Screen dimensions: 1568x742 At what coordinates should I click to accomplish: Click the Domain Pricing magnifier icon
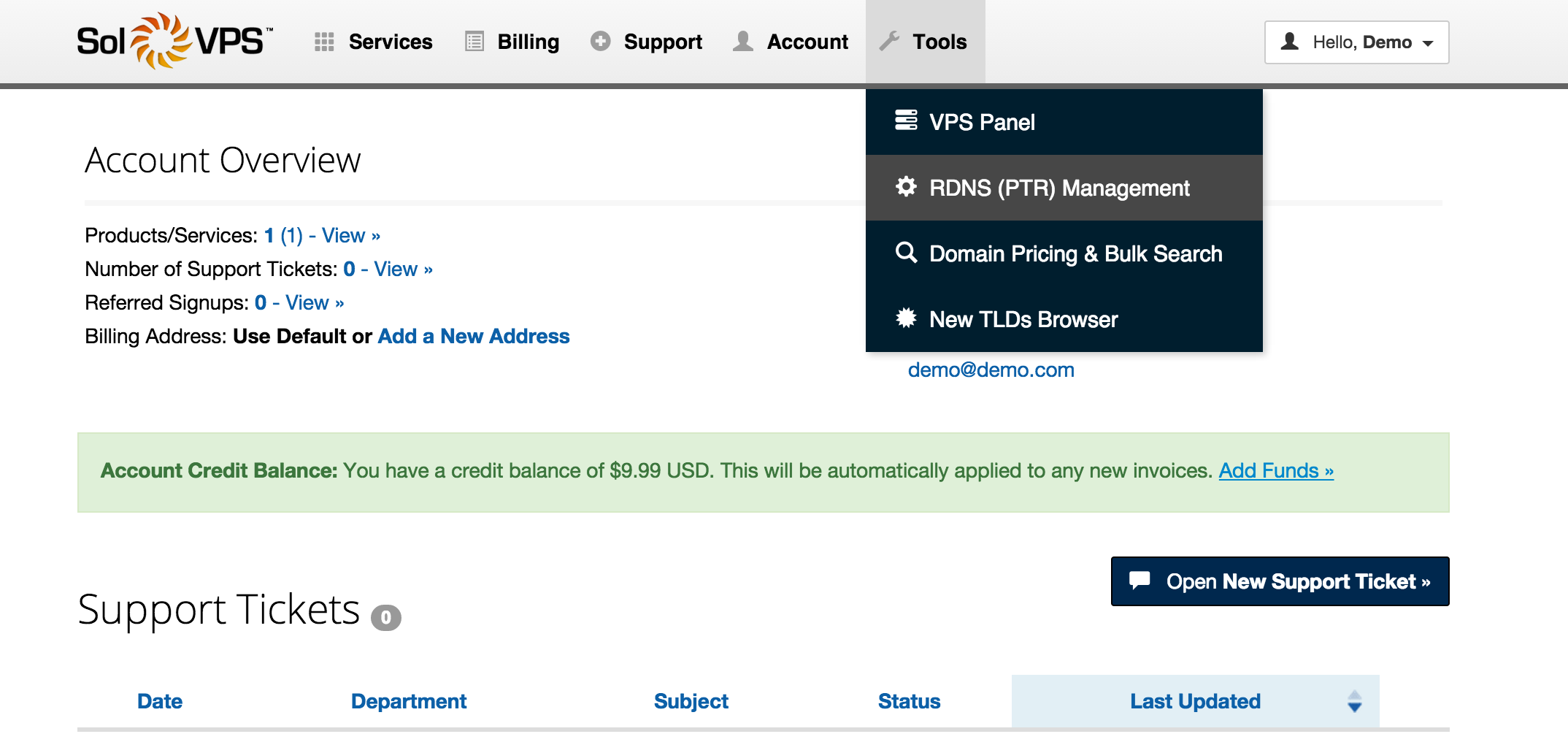pos(906,253)
